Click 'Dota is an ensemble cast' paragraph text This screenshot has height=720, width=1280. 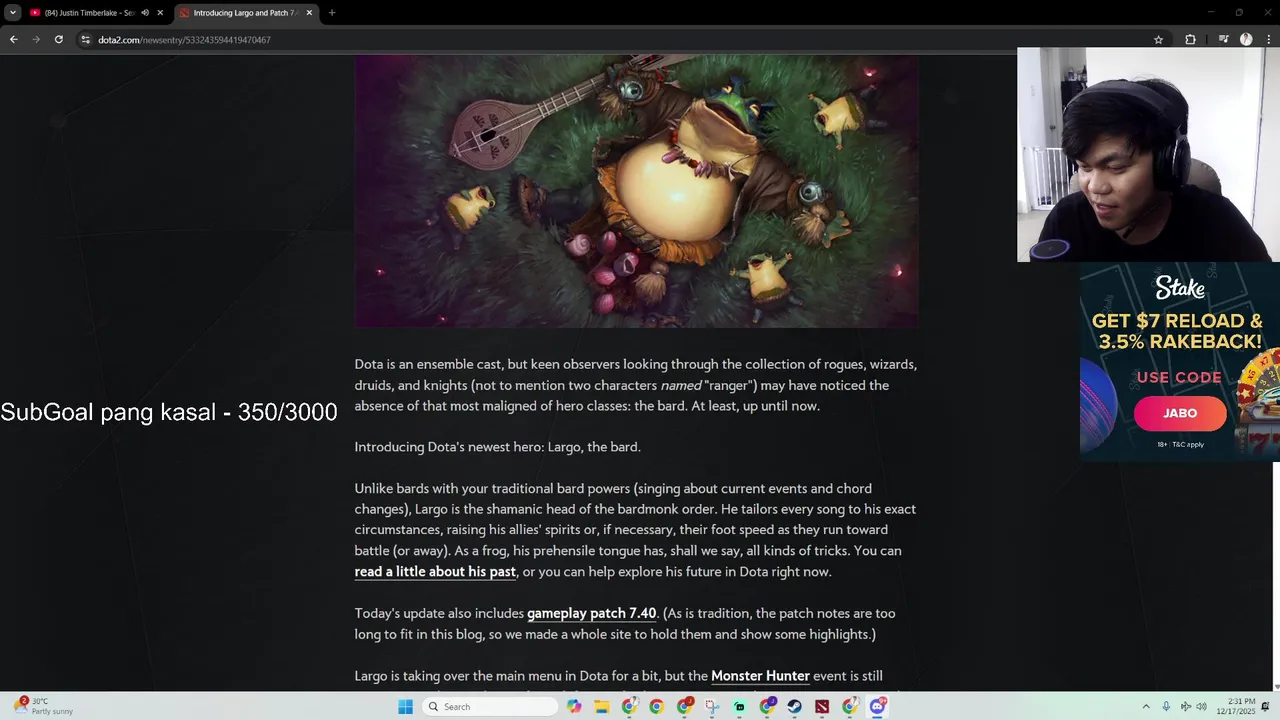point(635,385)
